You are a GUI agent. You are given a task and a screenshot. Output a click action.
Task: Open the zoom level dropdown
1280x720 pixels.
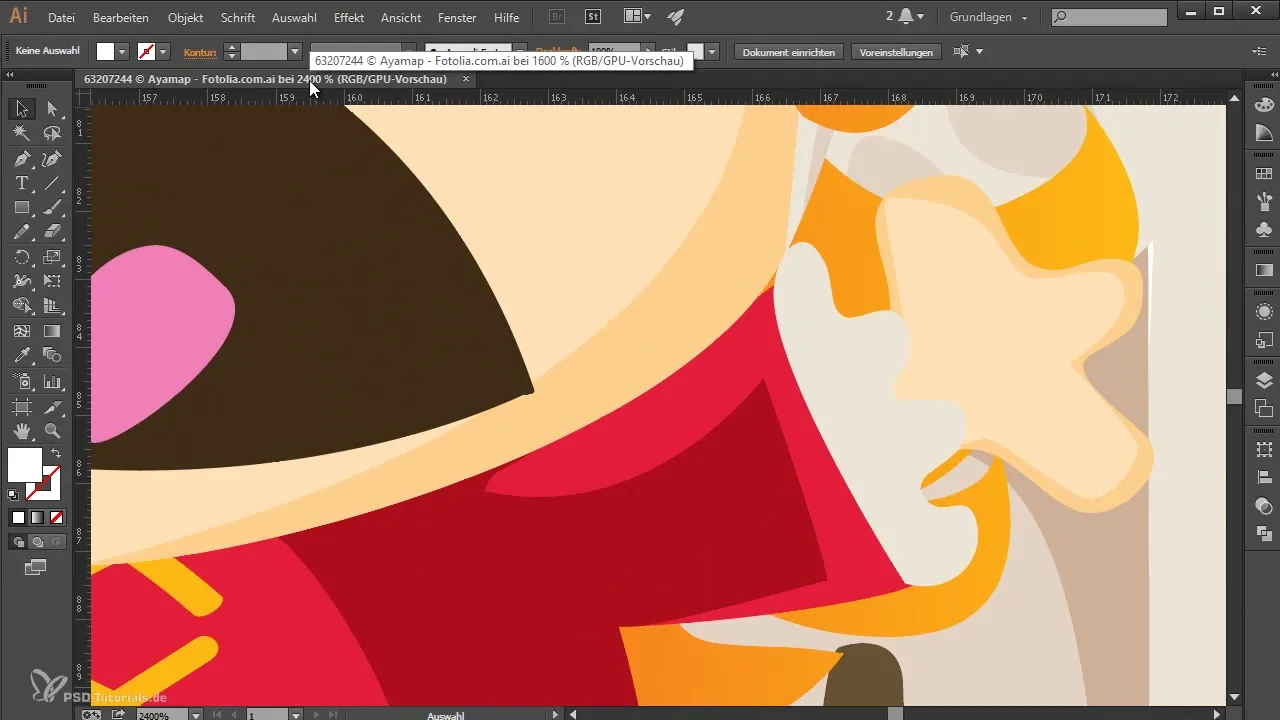[195, 715]
